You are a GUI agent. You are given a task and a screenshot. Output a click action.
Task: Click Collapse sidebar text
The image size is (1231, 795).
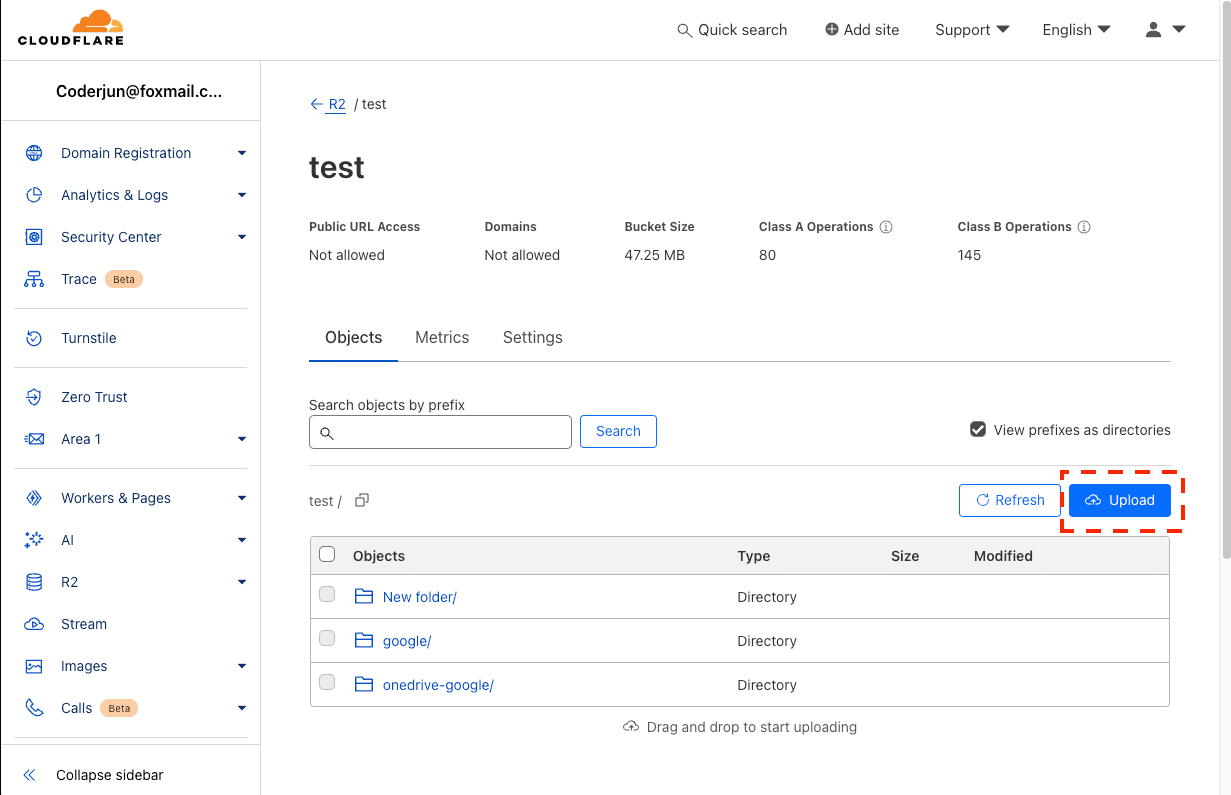click(110, 775)
